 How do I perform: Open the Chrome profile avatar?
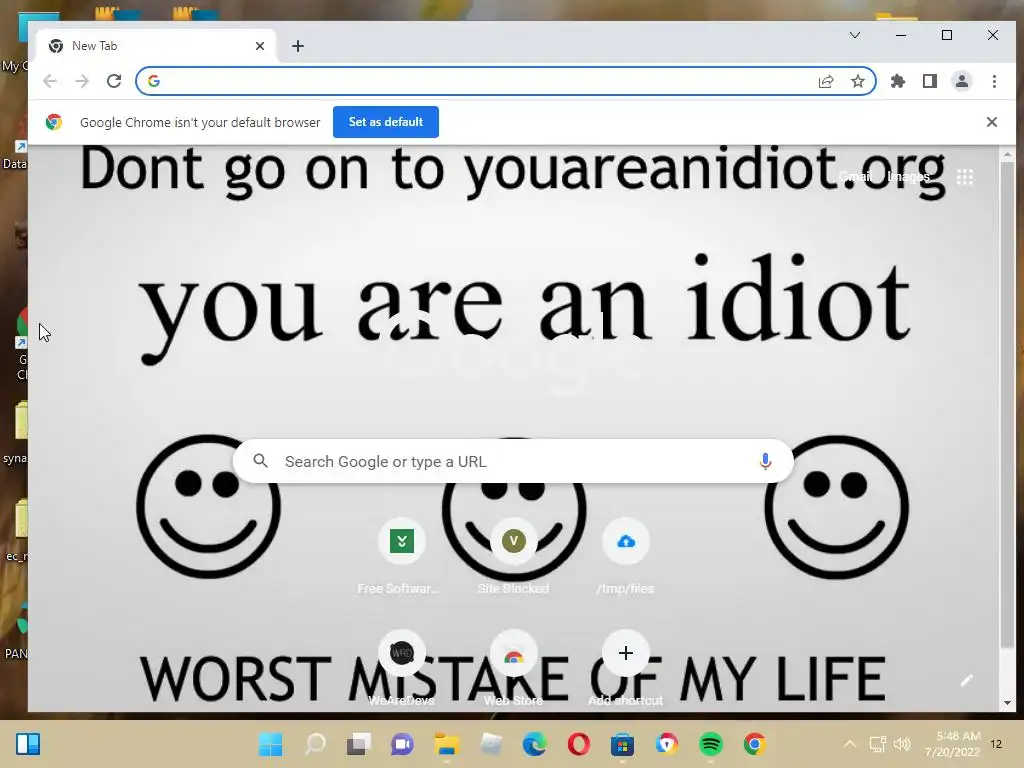click(x=962, y=81)
